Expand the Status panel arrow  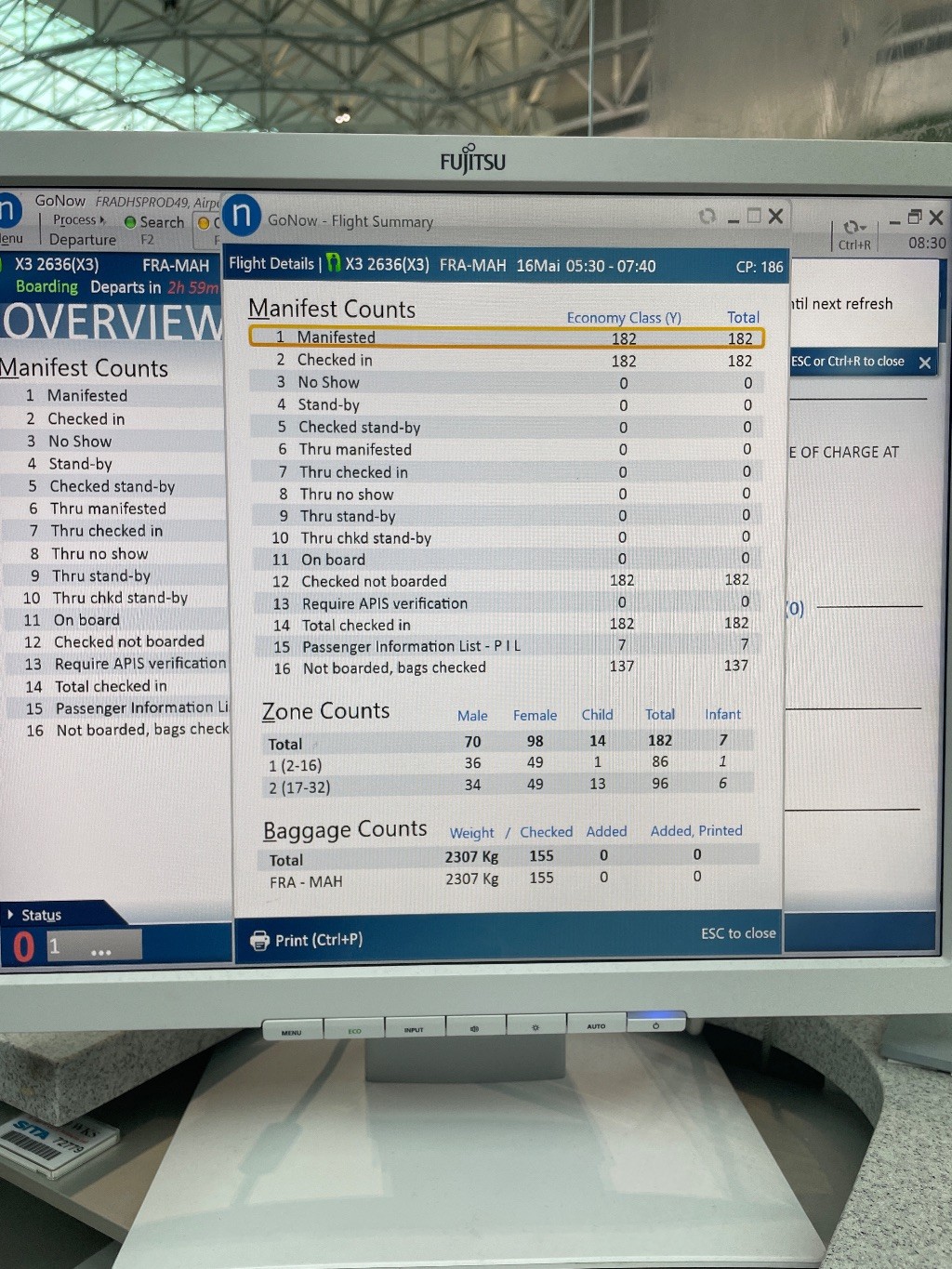tap(10, 915)
